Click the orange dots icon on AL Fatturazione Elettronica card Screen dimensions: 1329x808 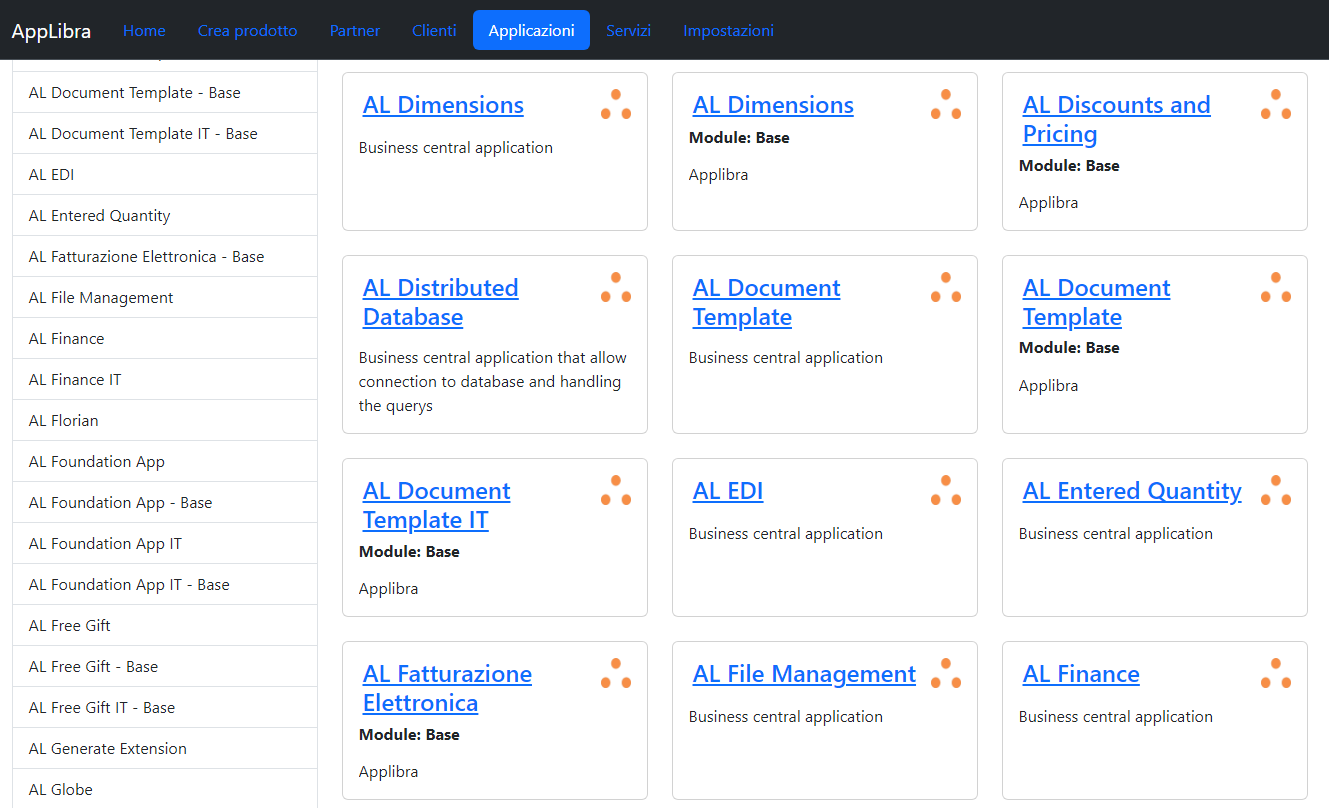[616, 674]
